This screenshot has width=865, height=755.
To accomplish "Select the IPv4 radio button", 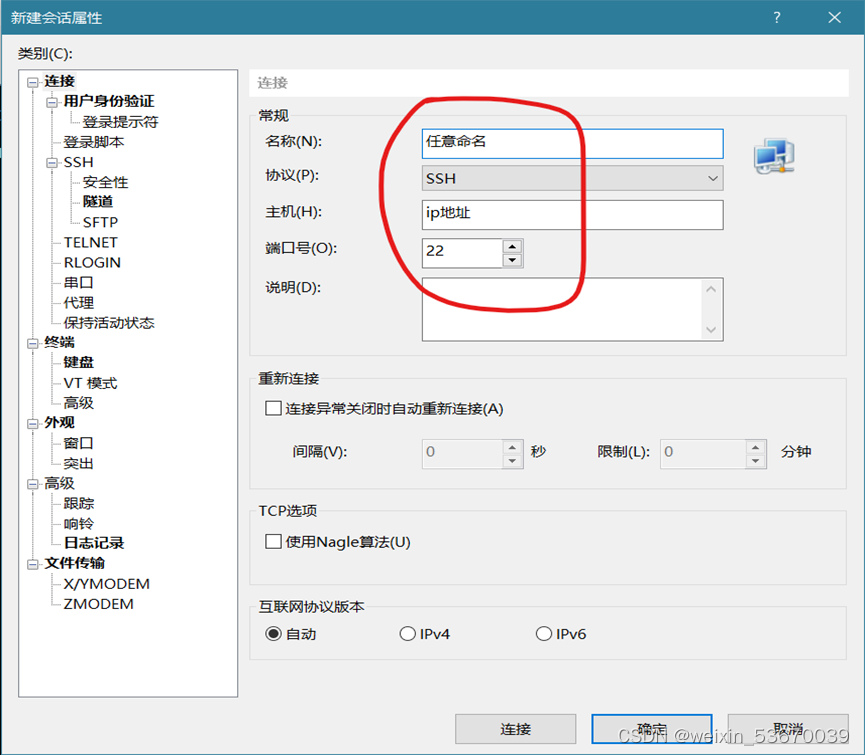I will 407,634.
